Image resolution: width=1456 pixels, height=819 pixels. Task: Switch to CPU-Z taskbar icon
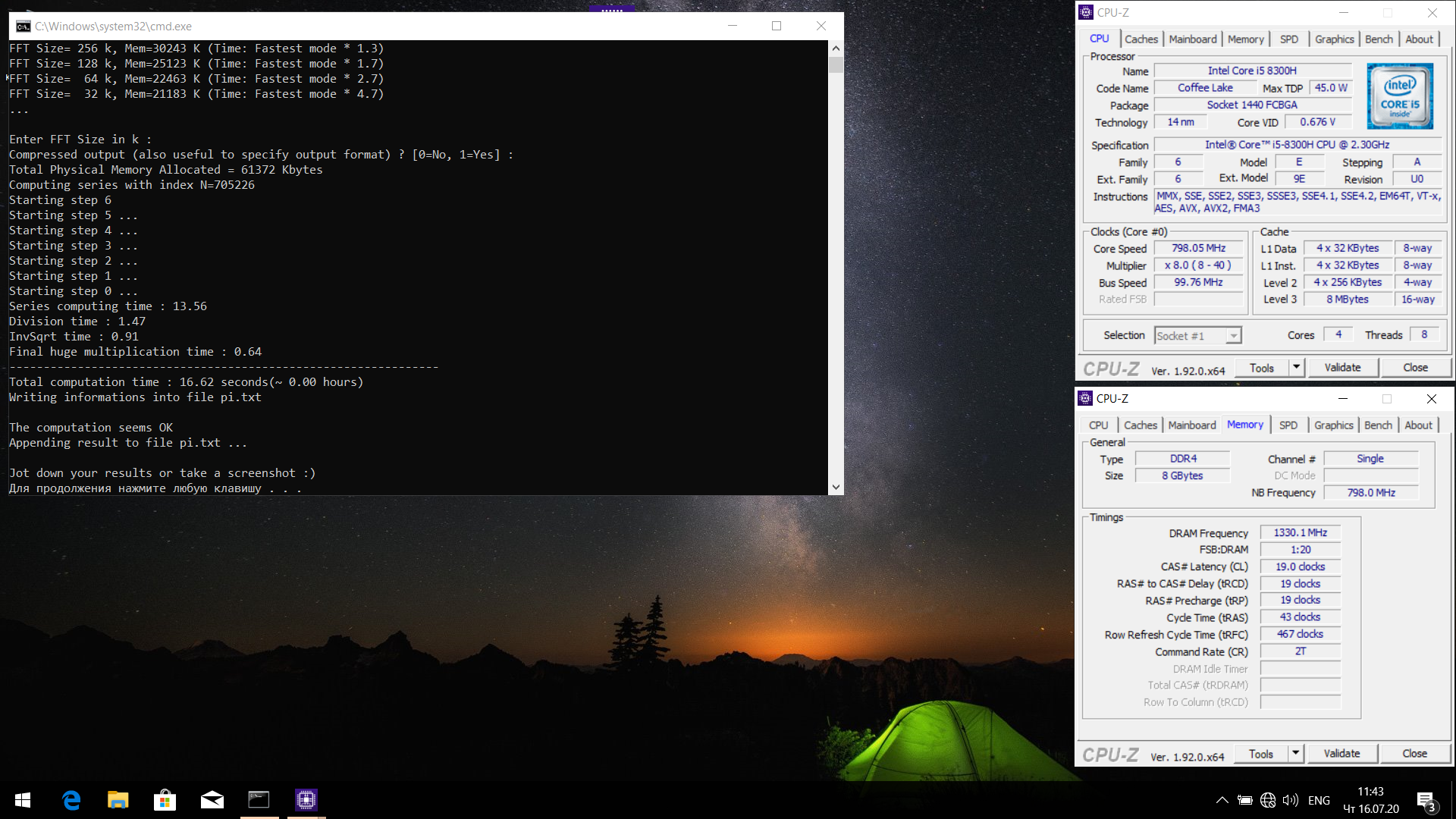click(306, 800)
